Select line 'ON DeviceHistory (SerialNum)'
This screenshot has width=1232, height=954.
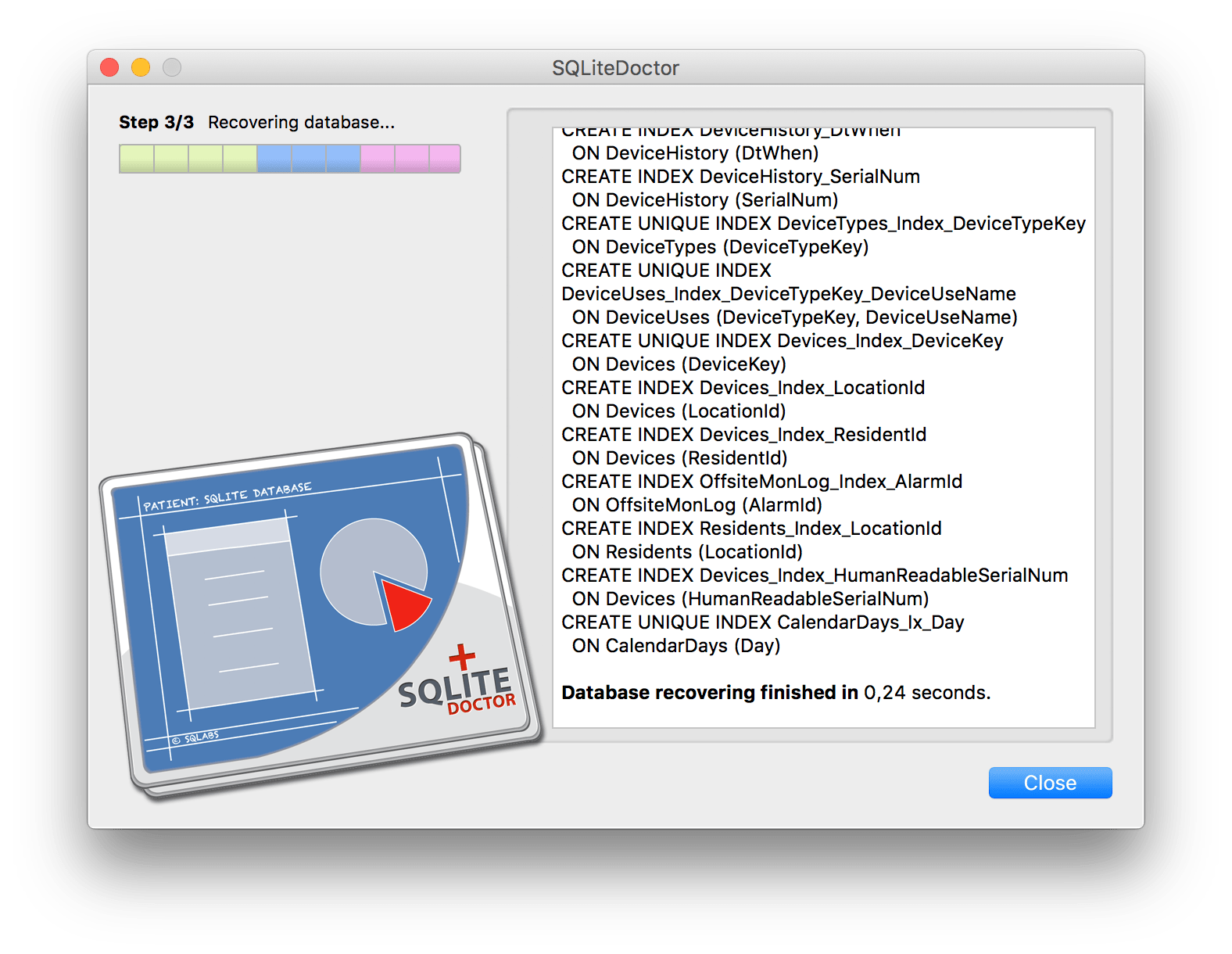(x=705, y=200)
